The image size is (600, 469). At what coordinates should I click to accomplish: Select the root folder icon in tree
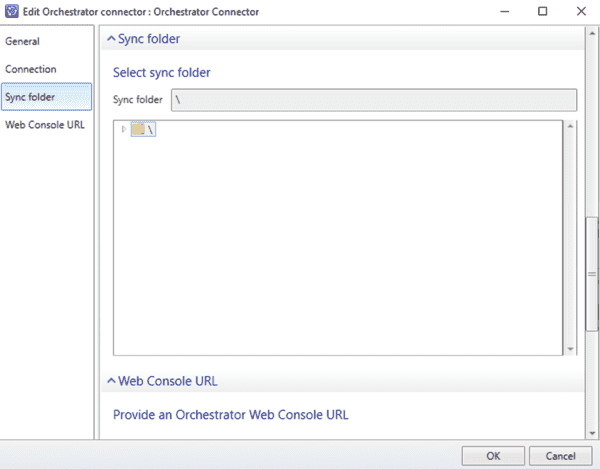click(x=138, y=129)
